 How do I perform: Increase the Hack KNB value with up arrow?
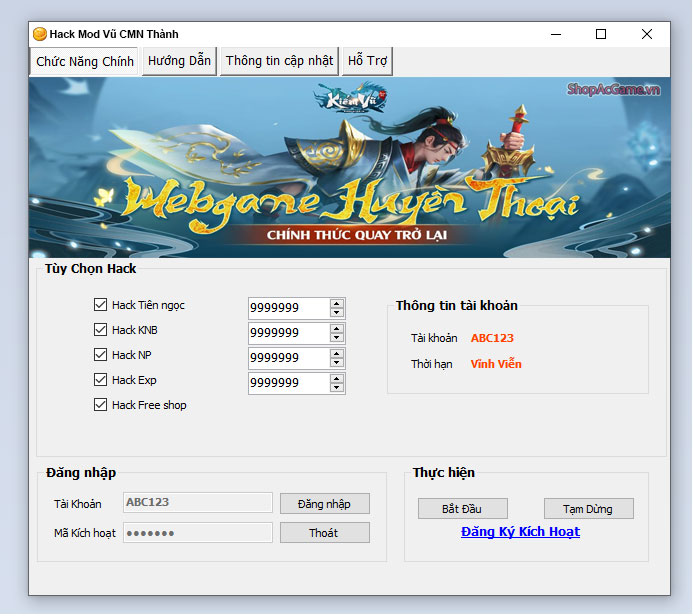(337, 329)
